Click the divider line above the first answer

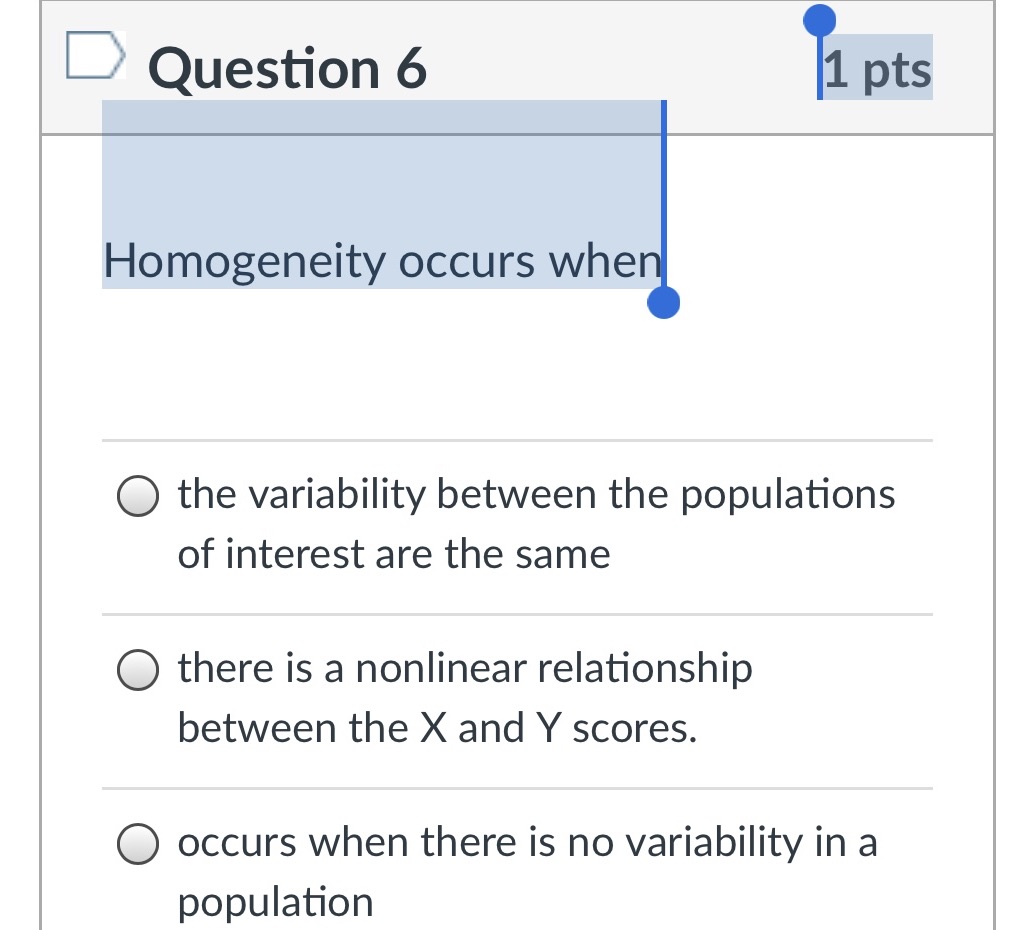[517, 439]
